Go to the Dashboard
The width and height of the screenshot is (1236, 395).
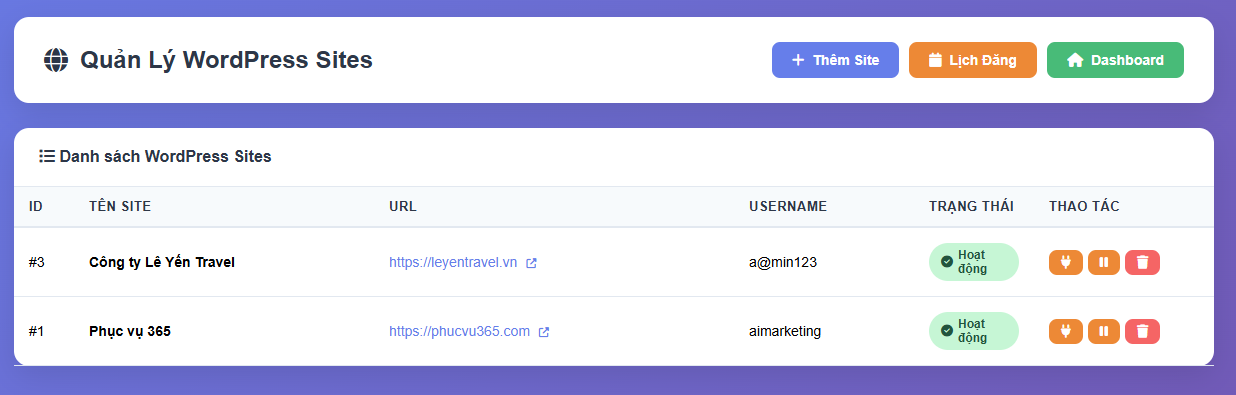pos(1115,60)
